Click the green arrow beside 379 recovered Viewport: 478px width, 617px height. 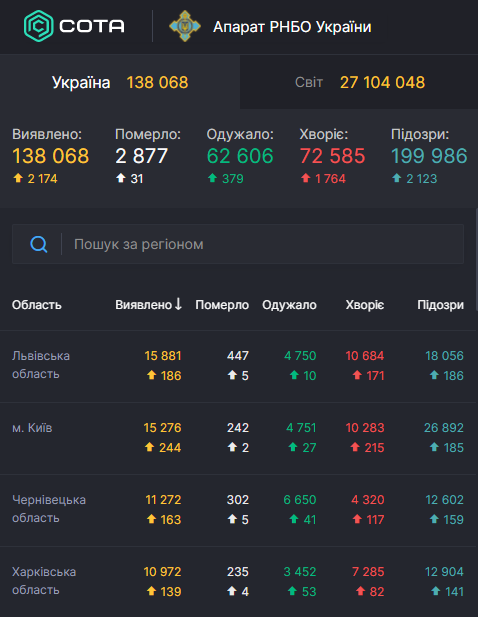point(212,178)
